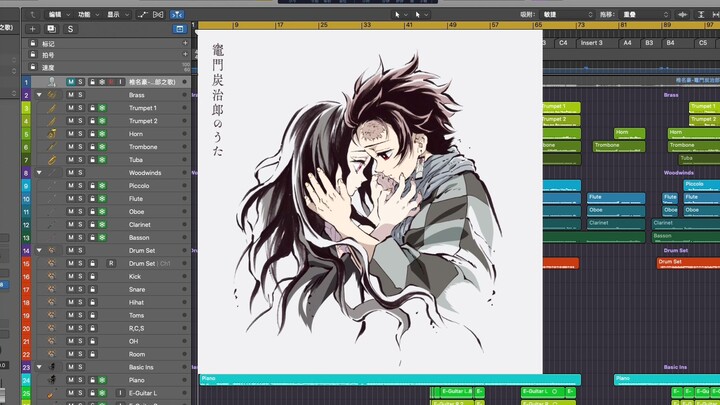Click the vertical auto zoom icon
Viewport: 720px width, 405px height.
[701, 15]
